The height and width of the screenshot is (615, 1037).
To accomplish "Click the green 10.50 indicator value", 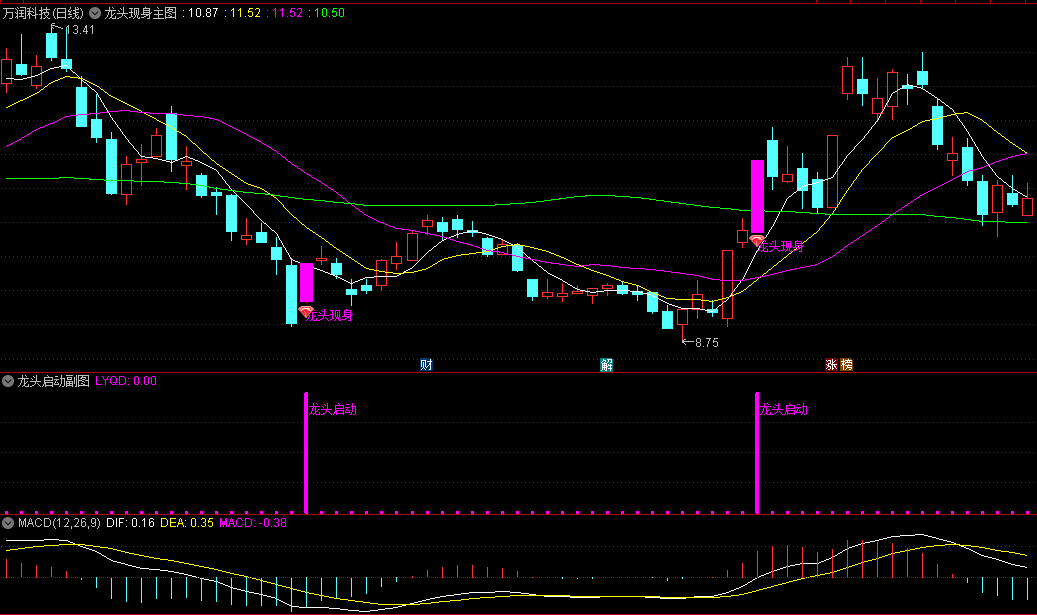I will (329, 13).
